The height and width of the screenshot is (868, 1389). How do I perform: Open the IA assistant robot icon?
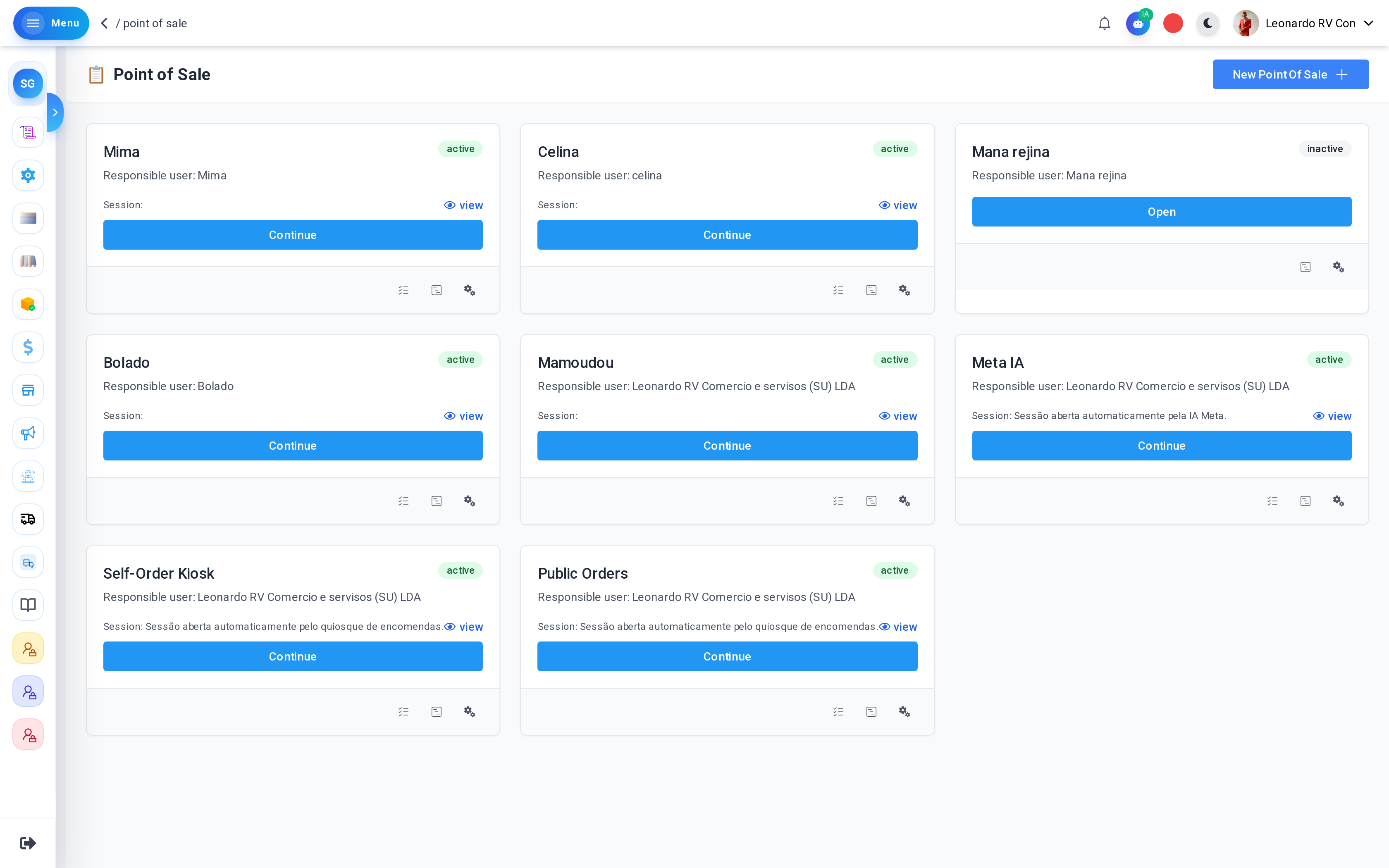[1138, 24]
